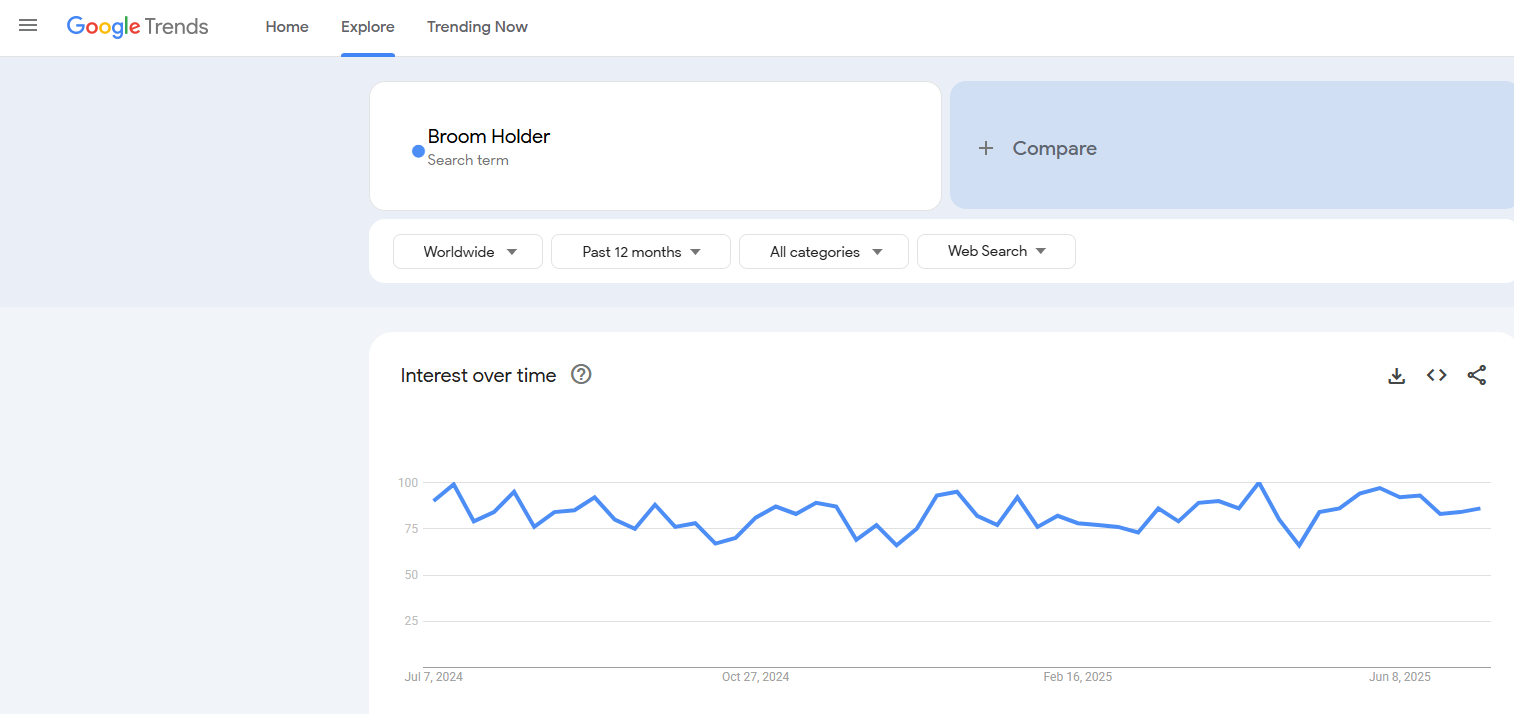The width and height of the screenshot is (1514, 714).
Task: Click the Google Trends logo
Action: pos(138,27)
